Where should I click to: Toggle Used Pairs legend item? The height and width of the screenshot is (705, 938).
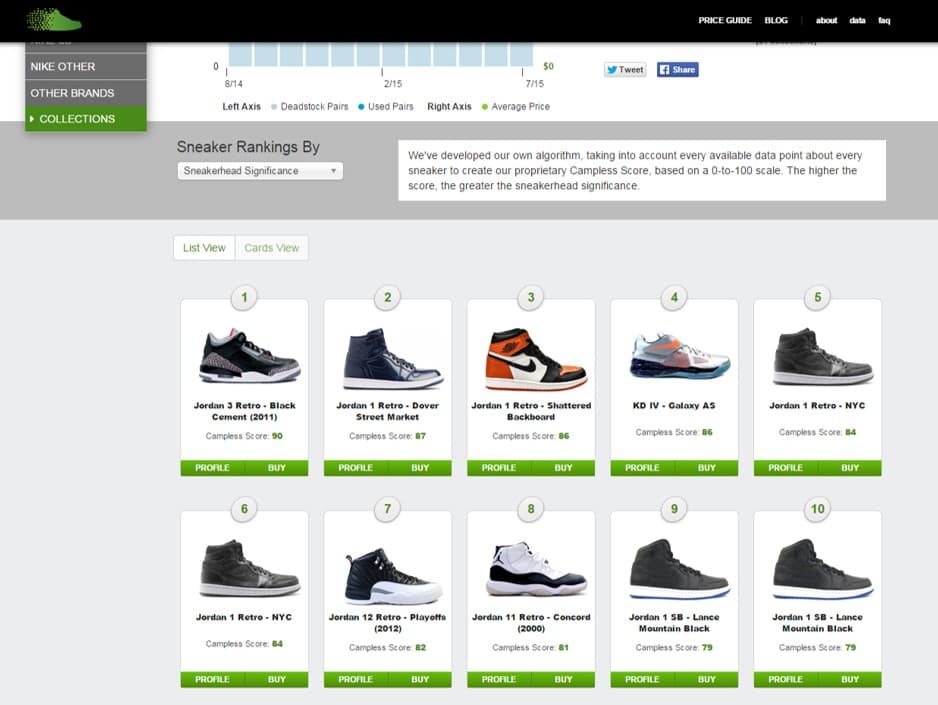(x=386, y=106)
